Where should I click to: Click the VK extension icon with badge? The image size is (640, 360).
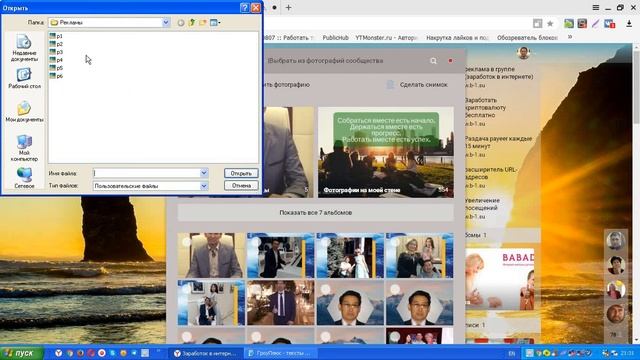coord(609,24)
